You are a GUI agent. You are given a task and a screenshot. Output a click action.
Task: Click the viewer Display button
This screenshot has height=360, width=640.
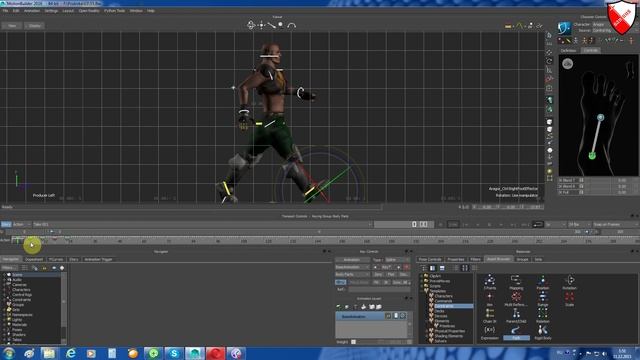(35, 26)
